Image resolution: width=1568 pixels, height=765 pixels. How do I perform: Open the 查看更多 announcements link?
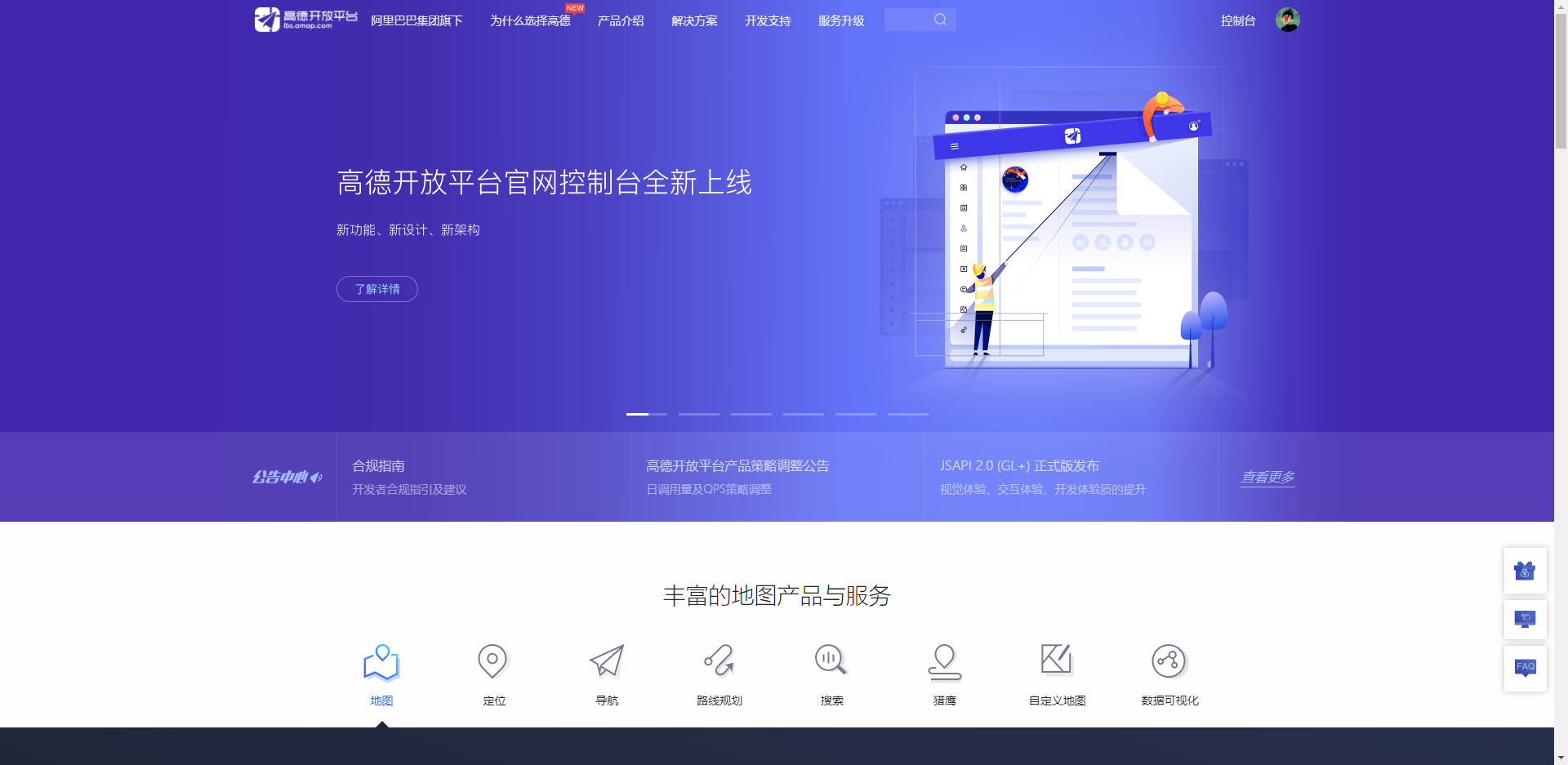click(x=1267, y=477)
